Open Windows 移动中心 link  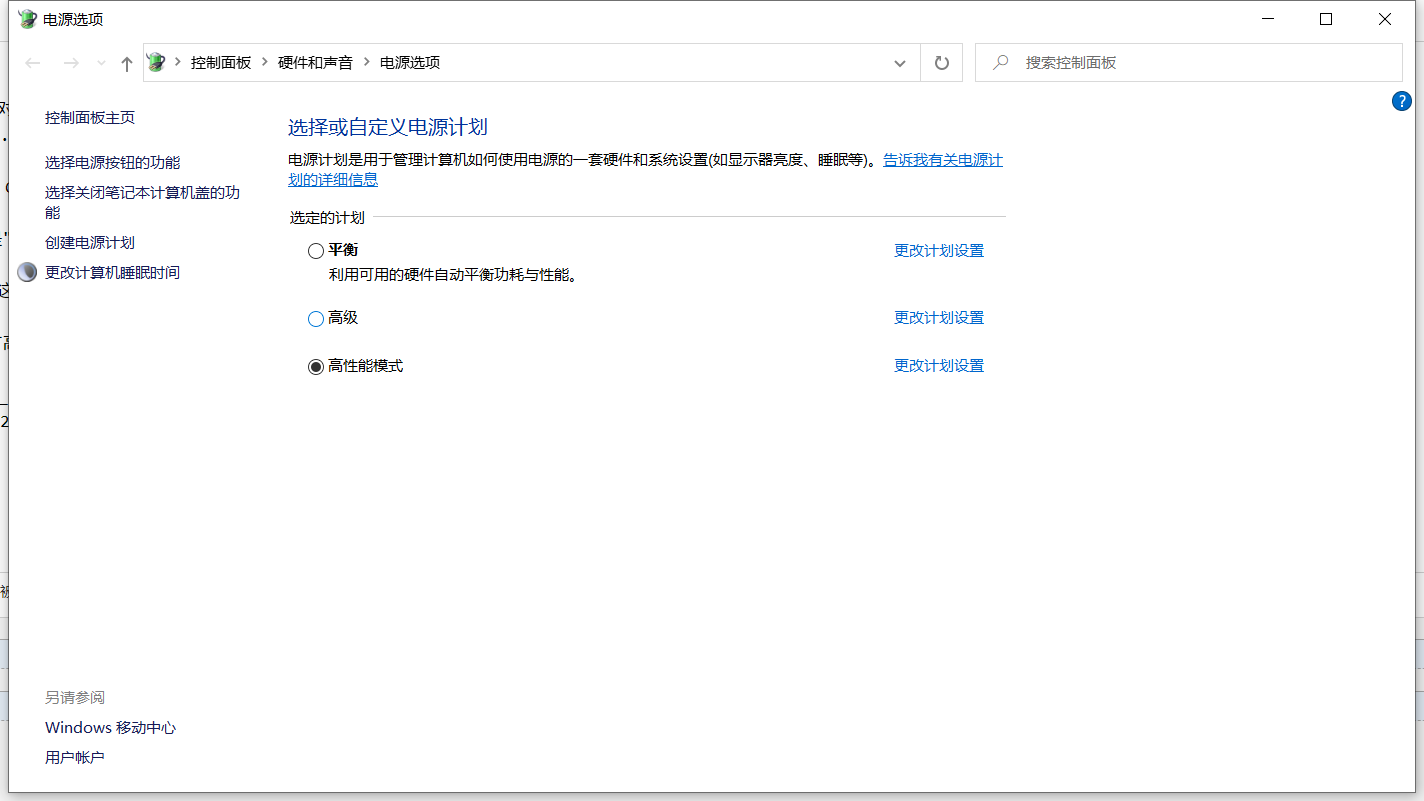click(111, 727)
